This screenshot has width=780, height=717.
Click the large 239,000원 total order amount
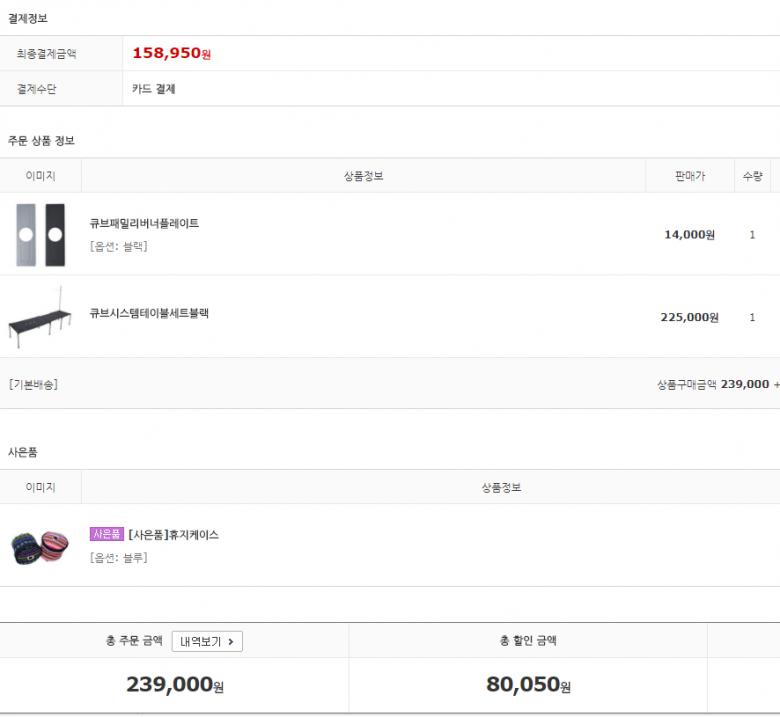[x=174, y=686]
